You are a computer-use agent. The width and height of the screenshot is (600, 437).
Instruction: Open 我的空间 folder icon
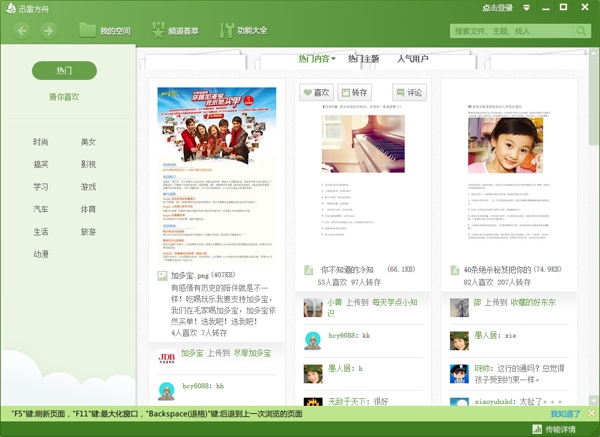[x=87, y=30]
